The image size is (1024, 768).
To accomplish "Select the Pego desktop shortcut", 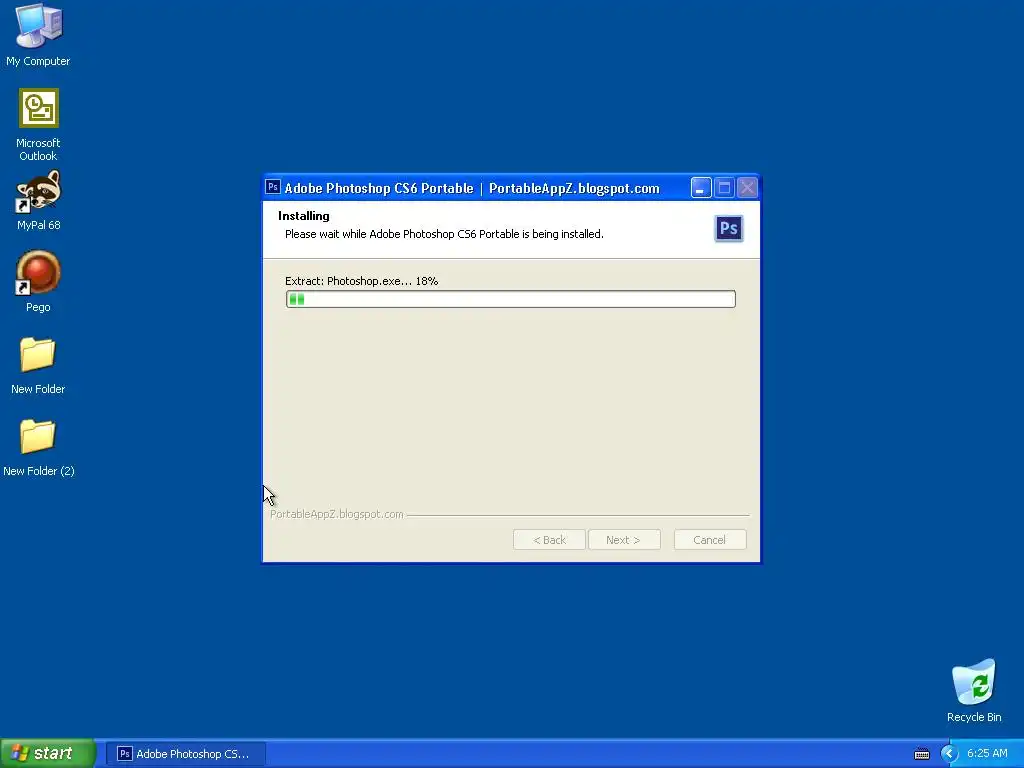I will pos(39,281).
